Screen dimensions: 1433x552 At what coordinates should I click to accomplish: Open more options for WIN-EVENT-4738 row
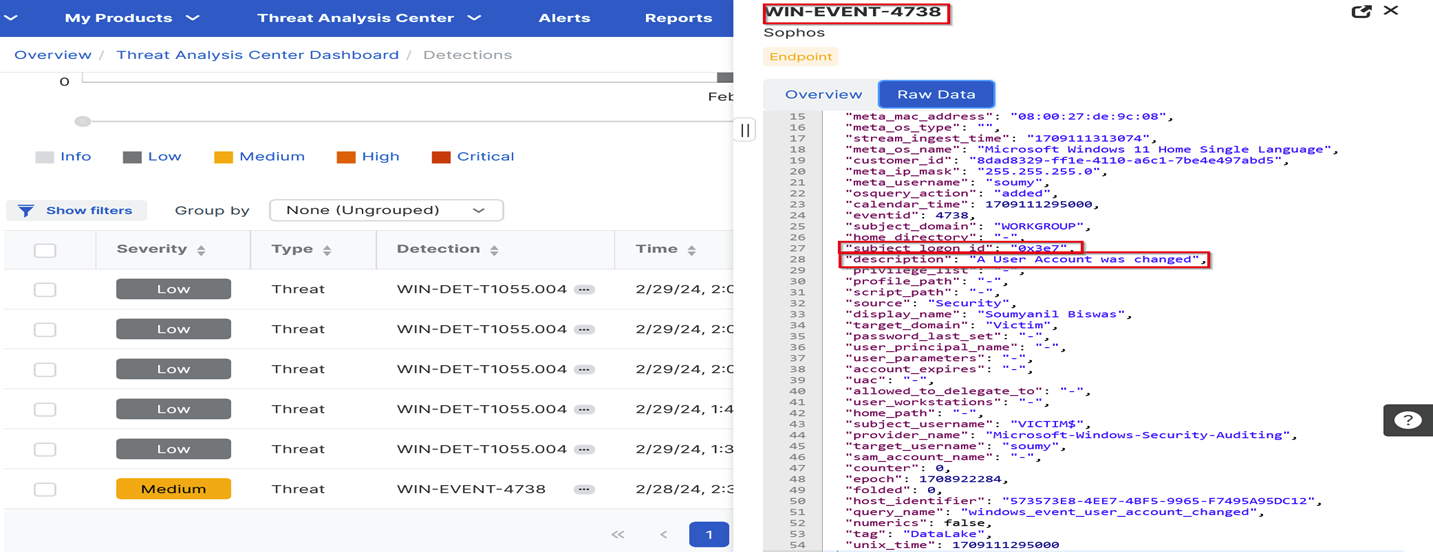[584, 490]
